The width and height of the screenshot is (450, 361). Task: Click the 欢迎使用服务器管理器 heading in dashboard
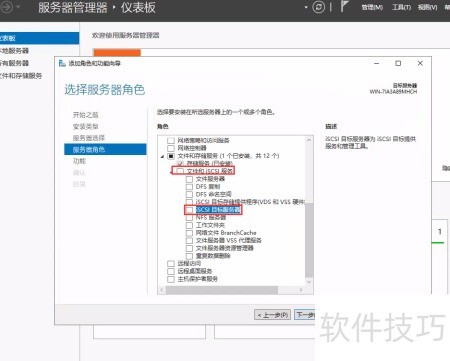pos(126,35)
